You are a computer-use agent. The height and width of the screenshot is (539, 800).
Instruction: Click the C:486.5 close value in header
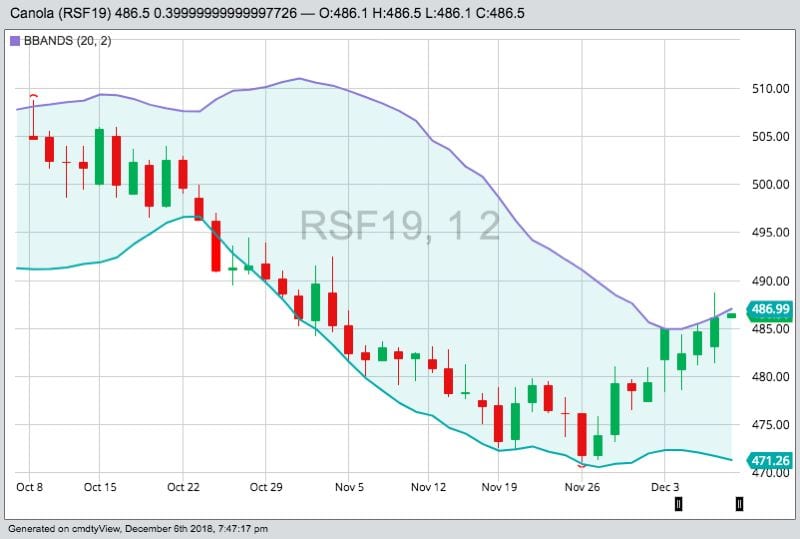coord(500,13)
